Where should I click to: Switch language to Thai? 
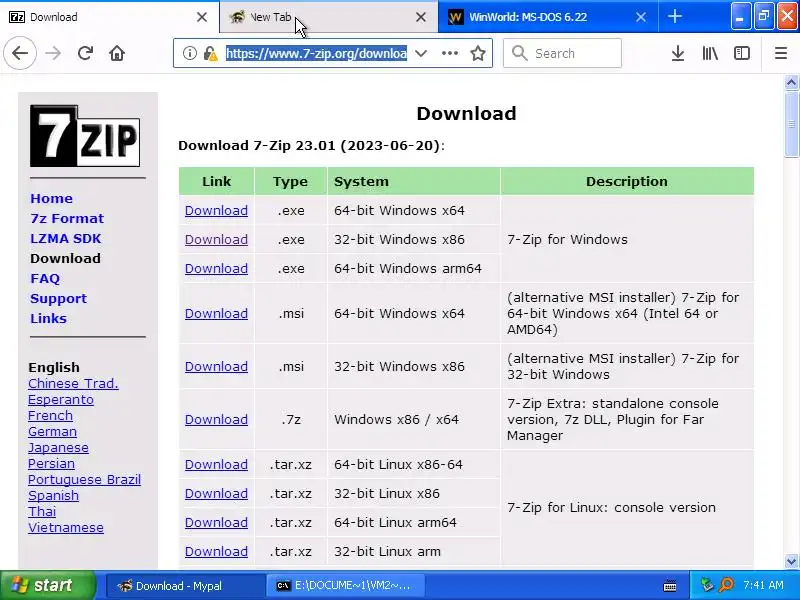[42, 512]
